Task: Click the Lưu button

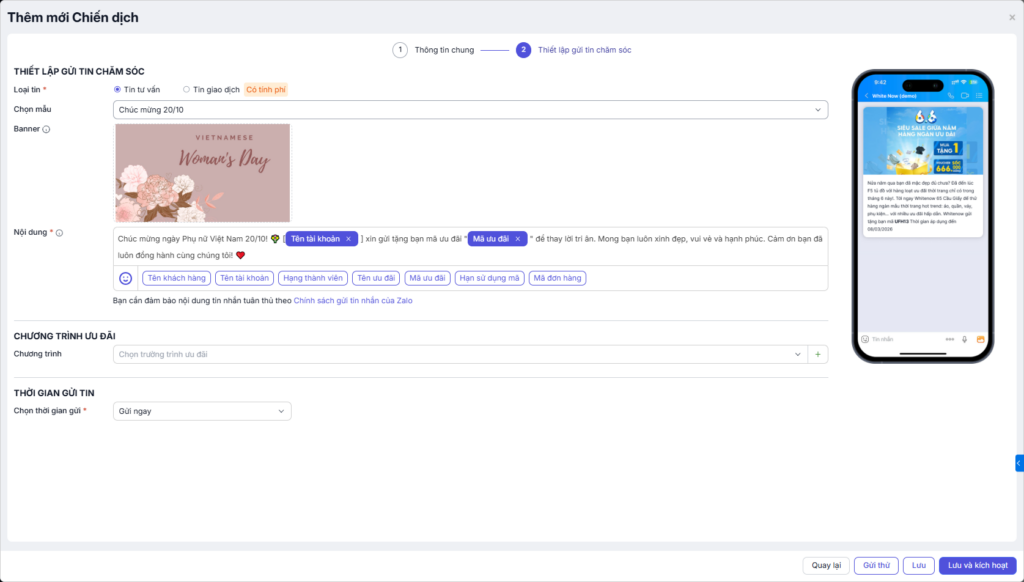Action: click(919, 566)
